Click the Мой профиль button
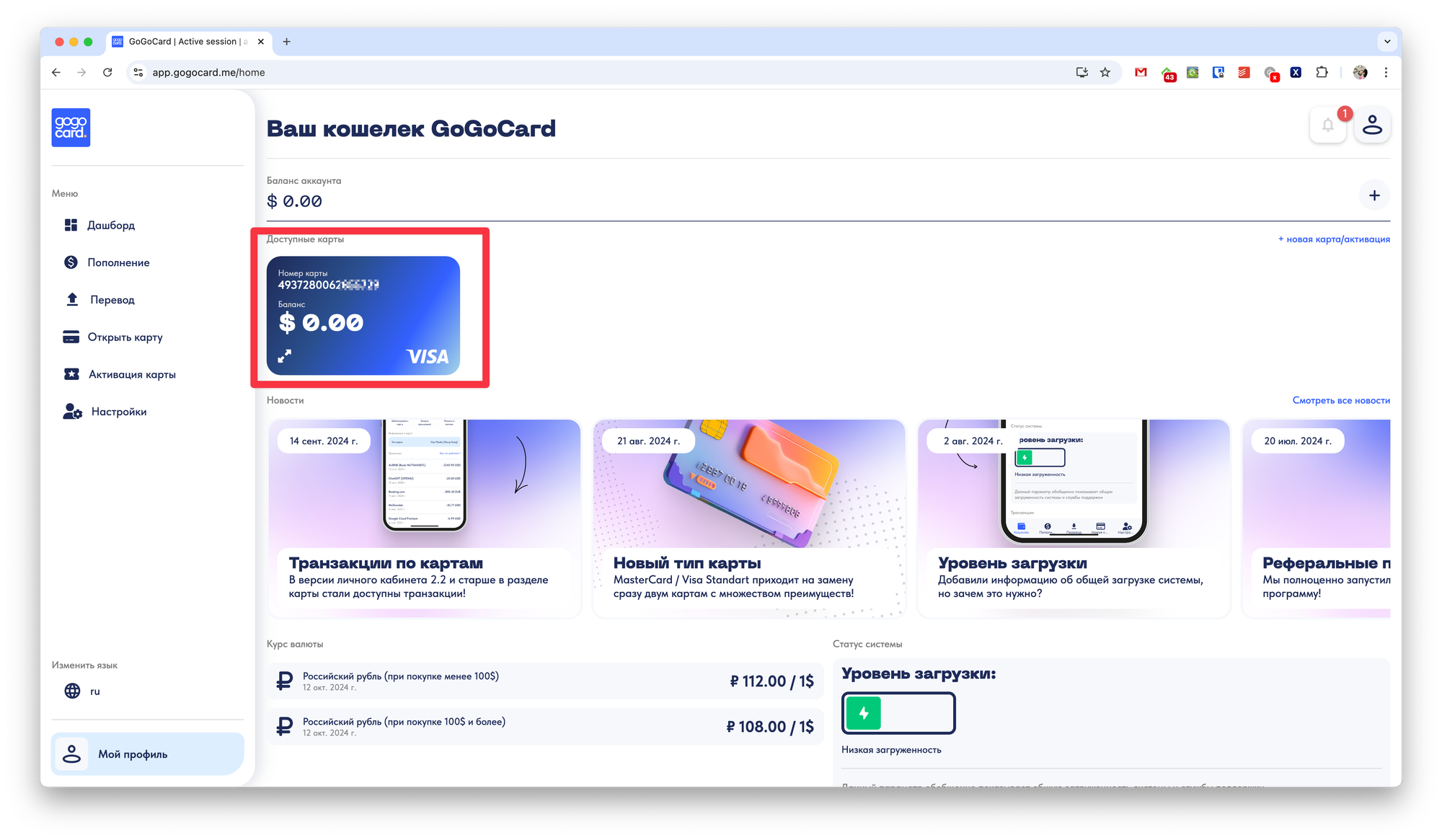Viewport: 1442px width, 840px height. point(147,754)
